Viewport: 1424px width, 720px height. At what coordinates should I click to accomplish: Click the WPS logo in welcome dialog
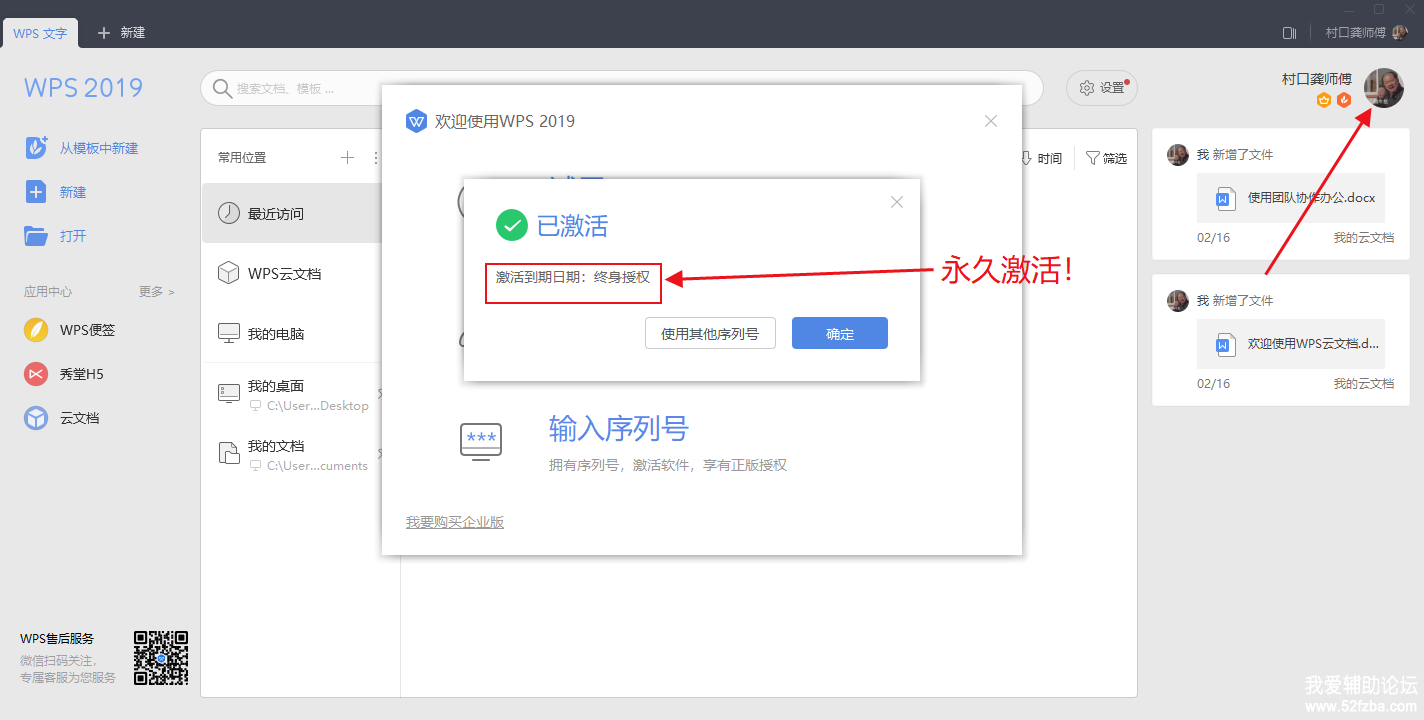click(x=416, y=121)
